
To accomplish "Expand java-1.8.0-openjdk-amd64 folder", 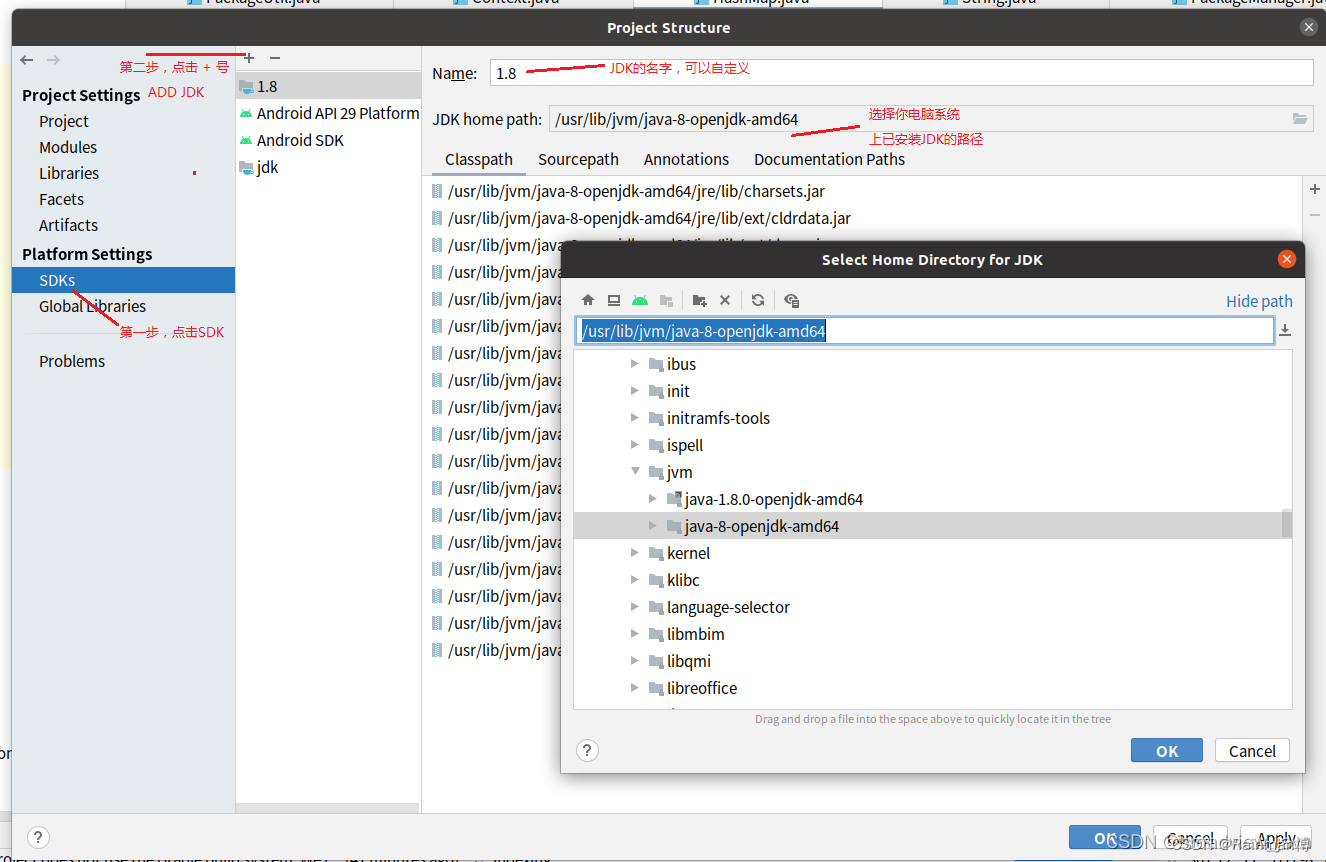I will (x=653, y=499).
